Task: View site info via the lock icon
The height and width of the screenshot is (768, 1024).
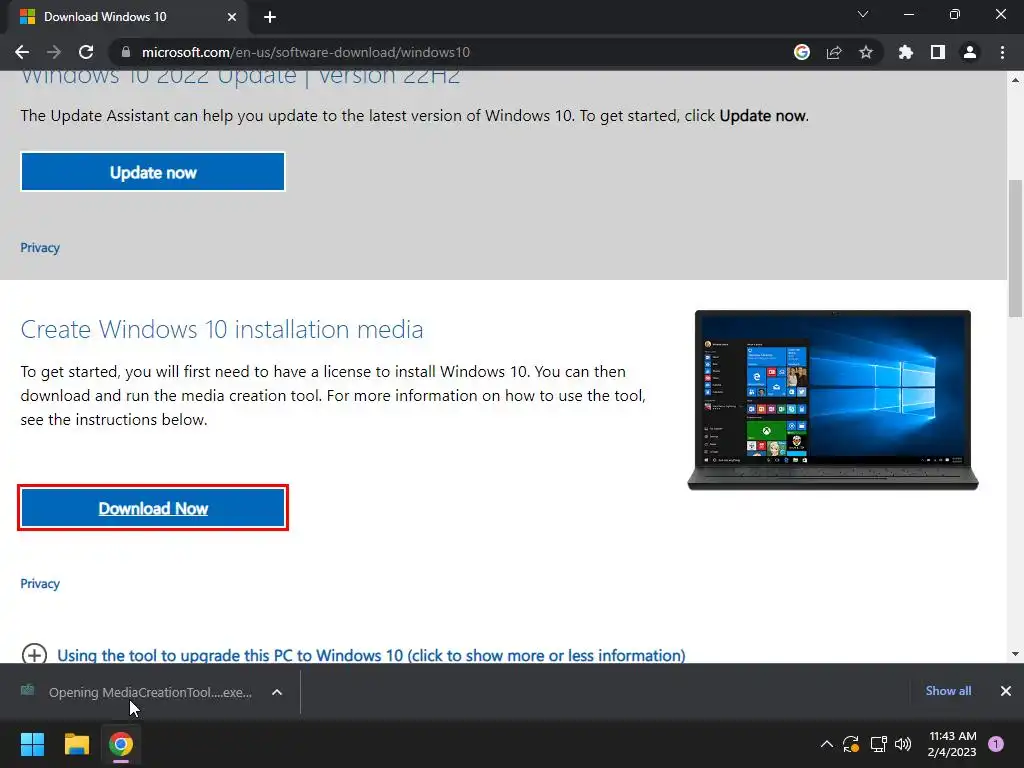Action: coord(125,52)
